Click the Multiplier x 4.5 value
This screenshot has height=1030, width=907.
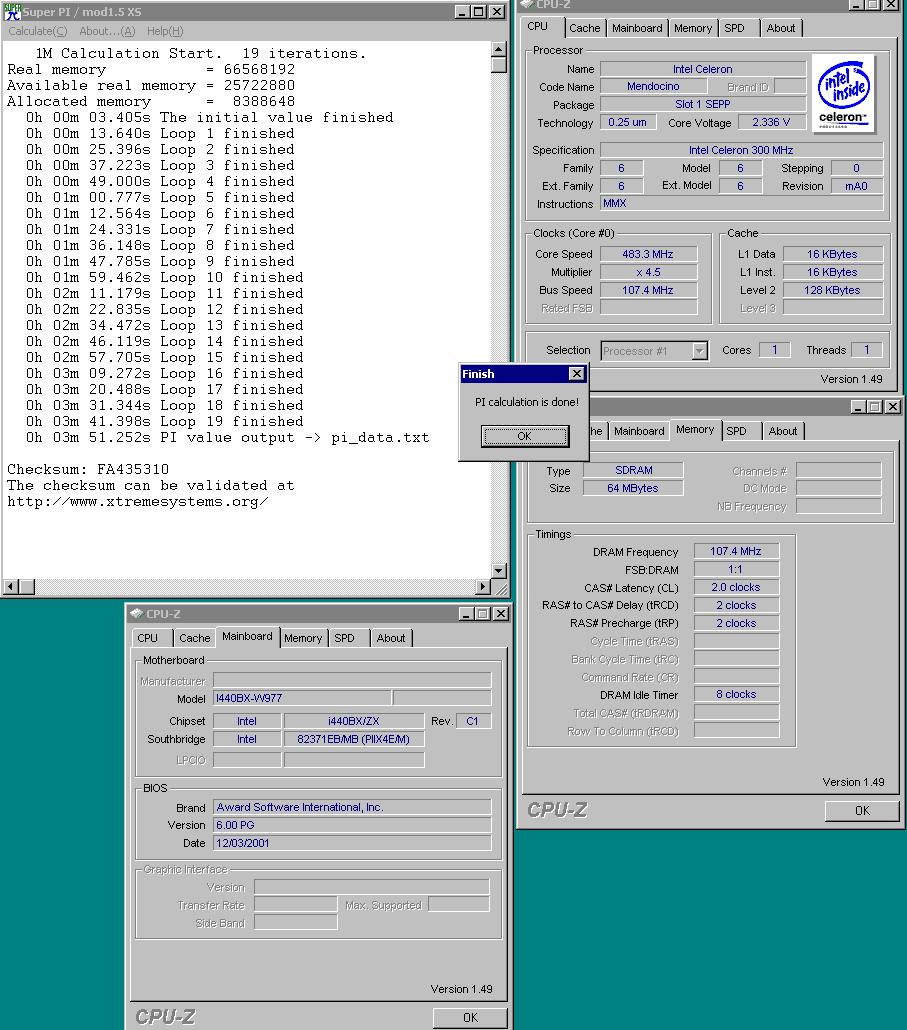click(648, 272)
